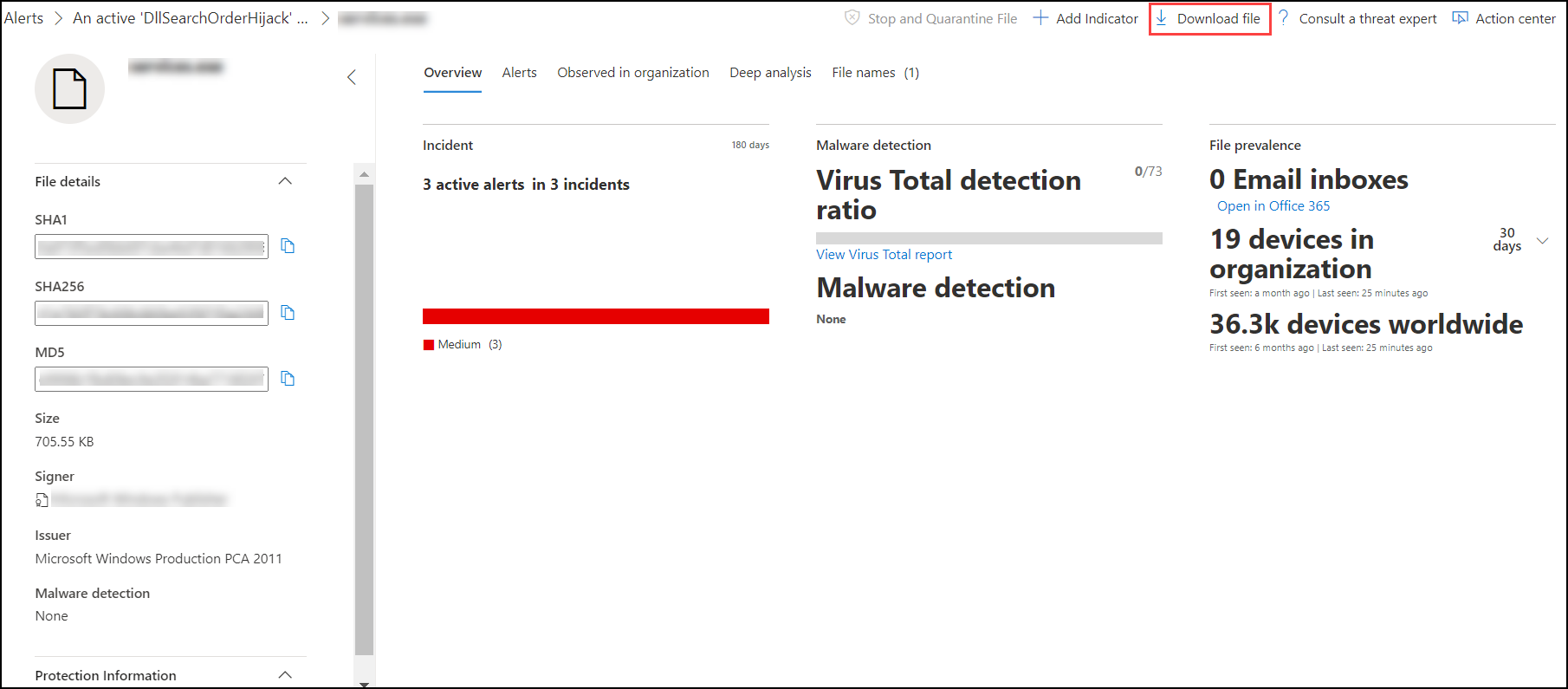The image size is (1568, 689).
Task: Open the 30 days timeframe dropdown
Action: coord(1543,241)
